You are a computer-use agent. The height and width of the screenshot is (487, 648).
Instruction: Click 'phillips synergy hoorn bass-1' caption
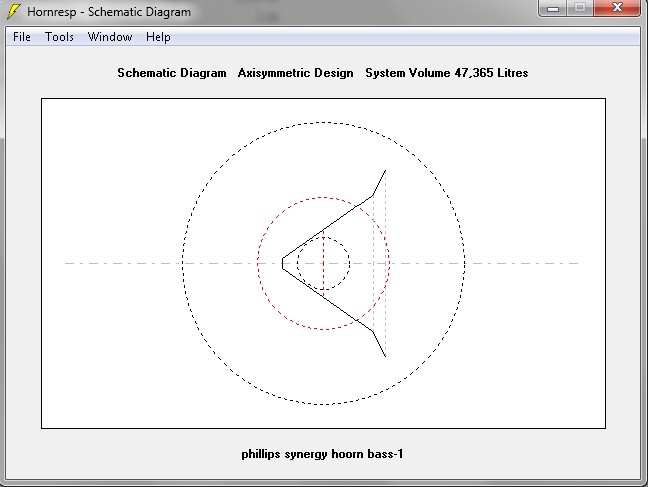pos(322,454)
